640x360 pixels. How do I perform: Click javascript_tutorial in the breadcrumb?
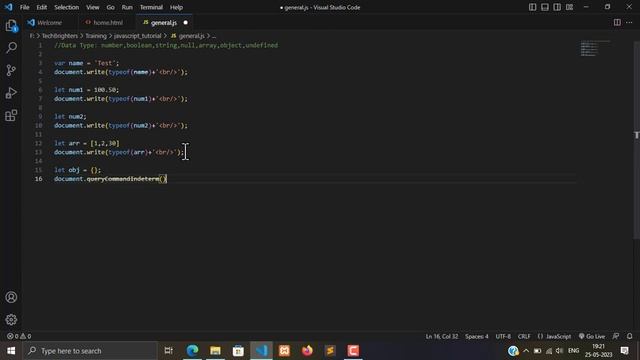pos(138,36)
